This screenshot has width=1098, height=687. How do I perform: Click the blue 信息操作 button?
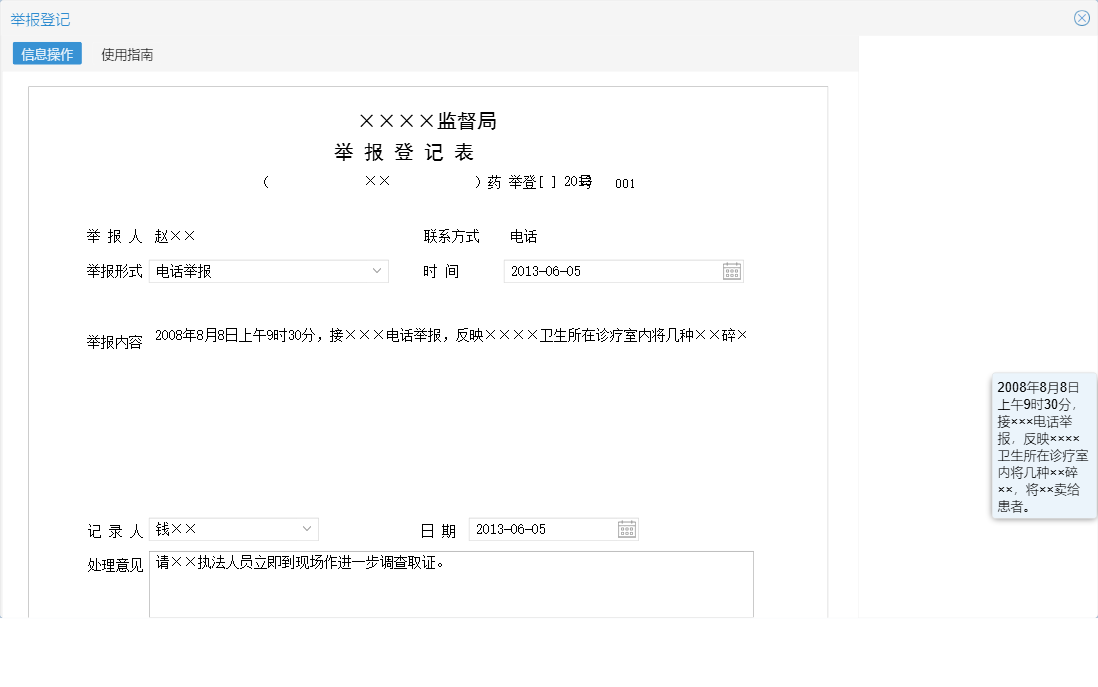click(46, 55)
